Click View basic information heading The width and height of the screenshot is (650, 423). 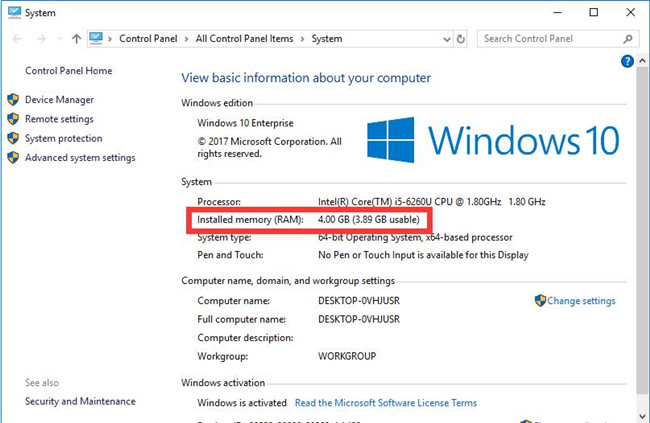(x=306, y=78)
